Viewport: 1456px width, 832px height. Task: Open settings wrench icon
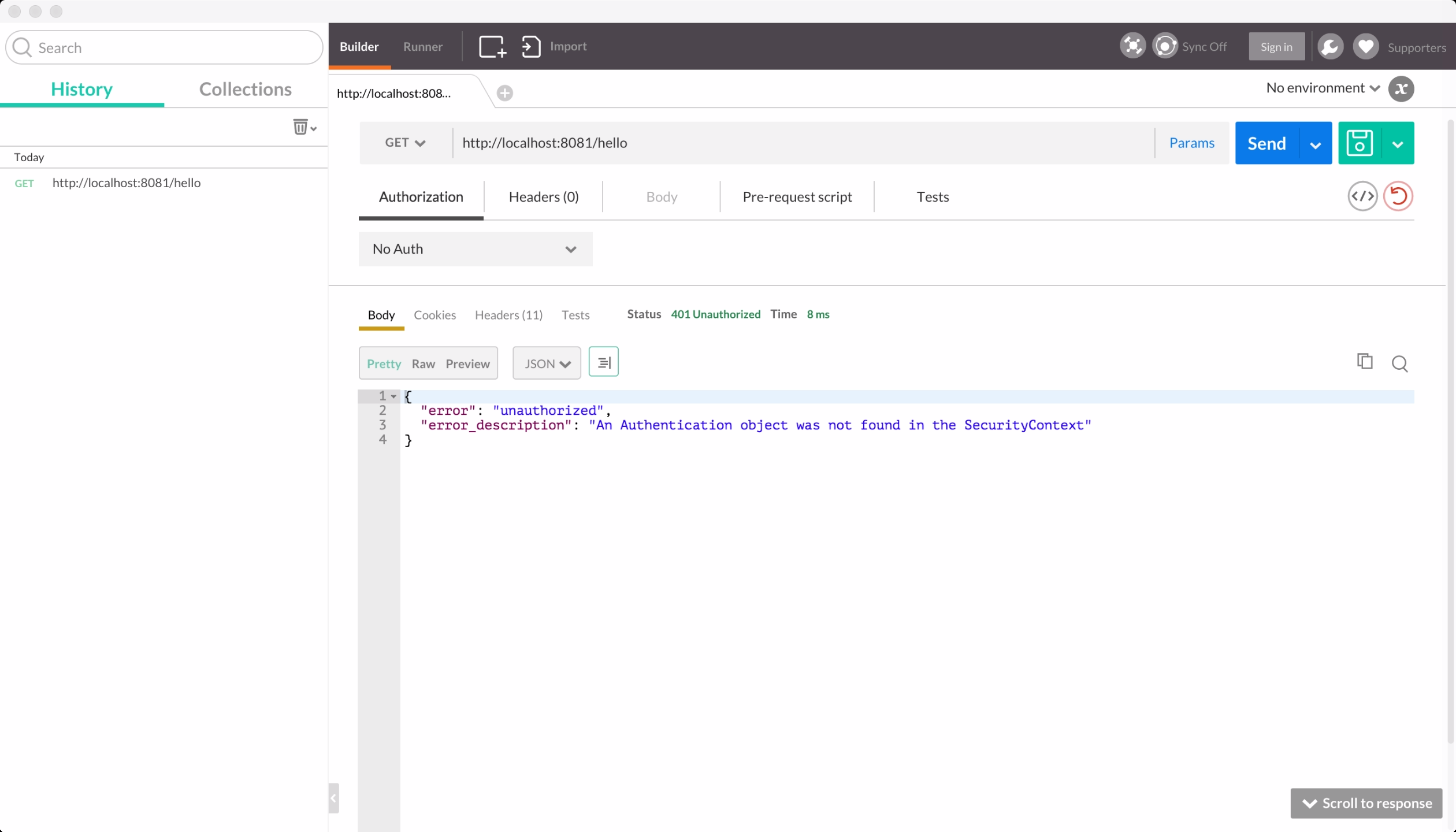(1330, 46)
